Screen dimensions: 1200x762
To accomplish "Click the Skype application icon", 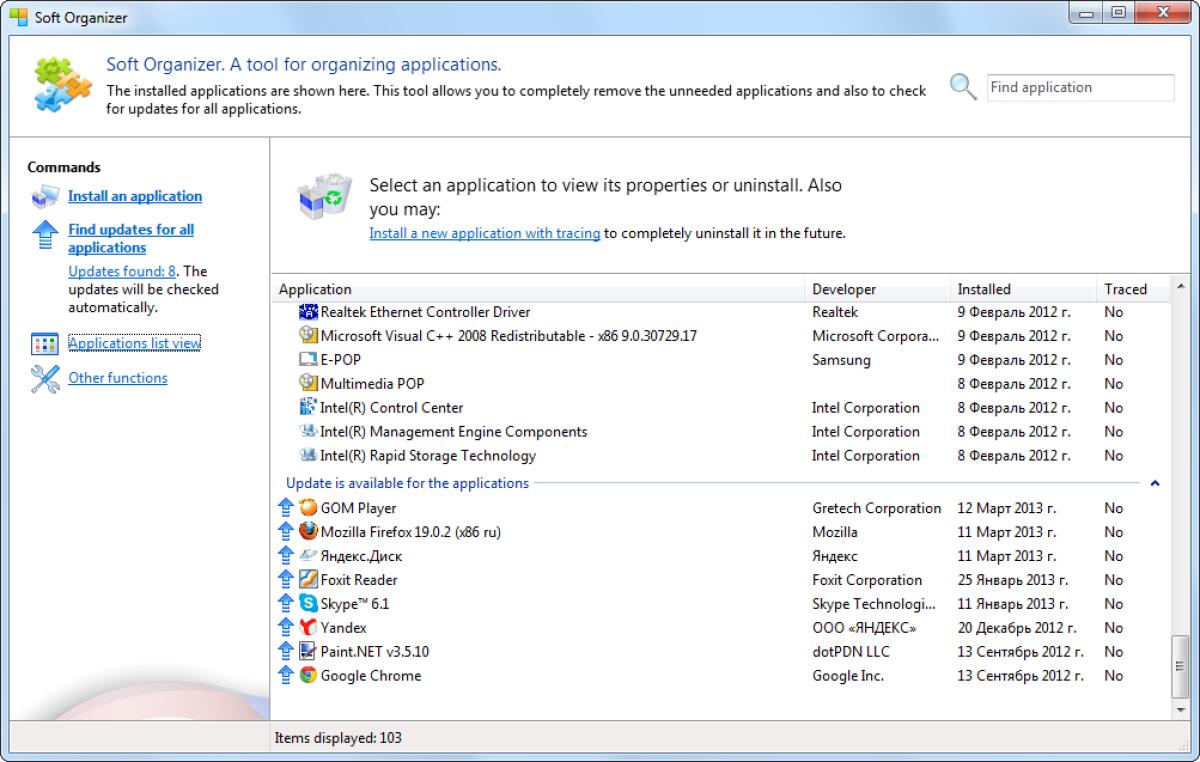I will (307, 604).
